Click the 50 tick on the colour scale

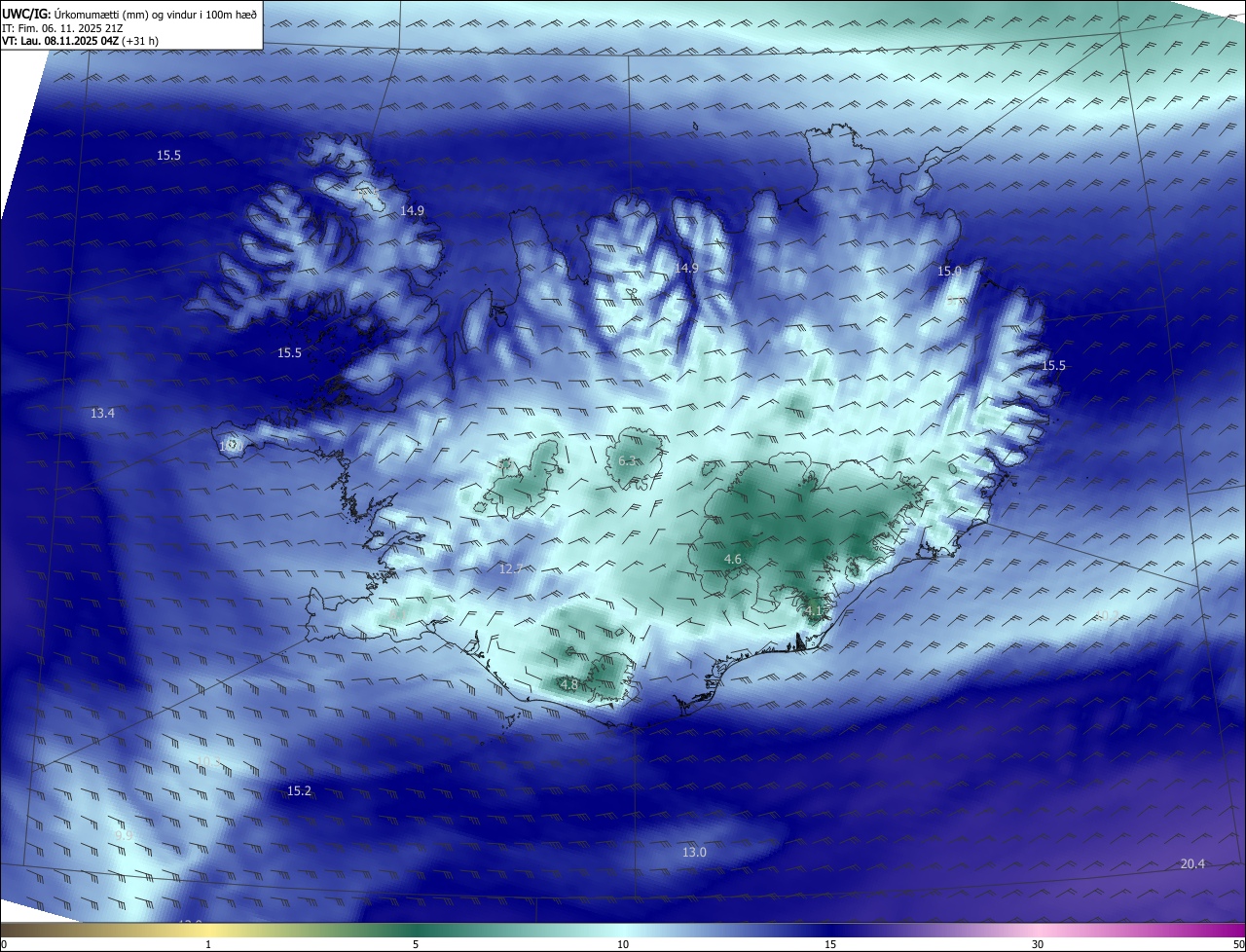(1238, 944)
